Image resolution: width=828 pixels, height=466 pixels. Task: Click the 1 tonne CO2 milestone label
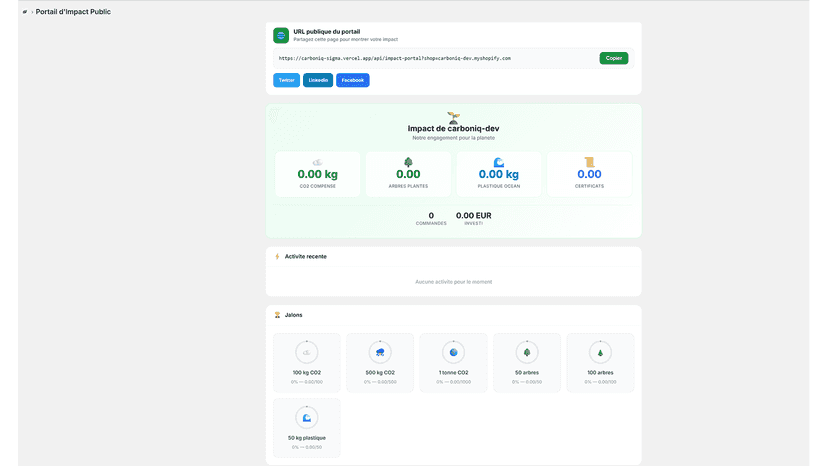click(454, 372)
